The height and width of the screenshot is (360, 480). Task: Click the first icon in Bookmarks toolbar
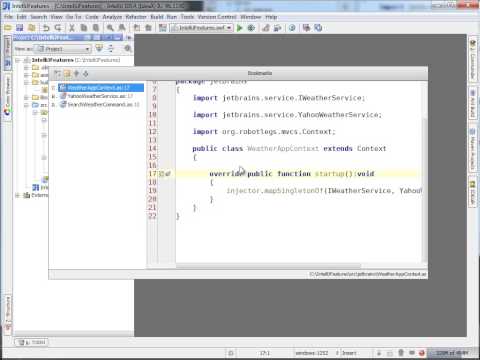tap(58, 74)
